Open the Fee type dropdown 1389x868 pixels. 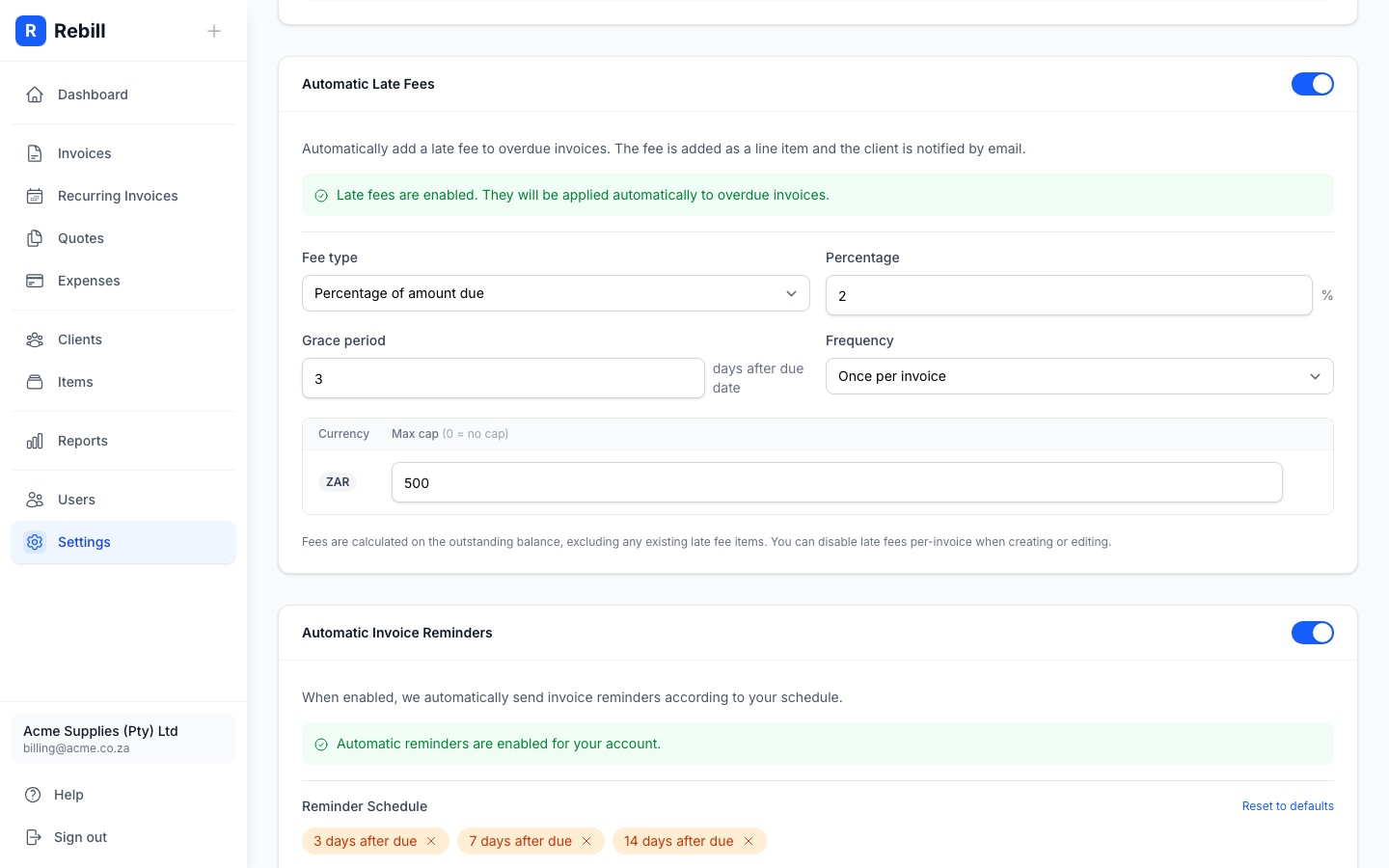(x=556, y=293)
